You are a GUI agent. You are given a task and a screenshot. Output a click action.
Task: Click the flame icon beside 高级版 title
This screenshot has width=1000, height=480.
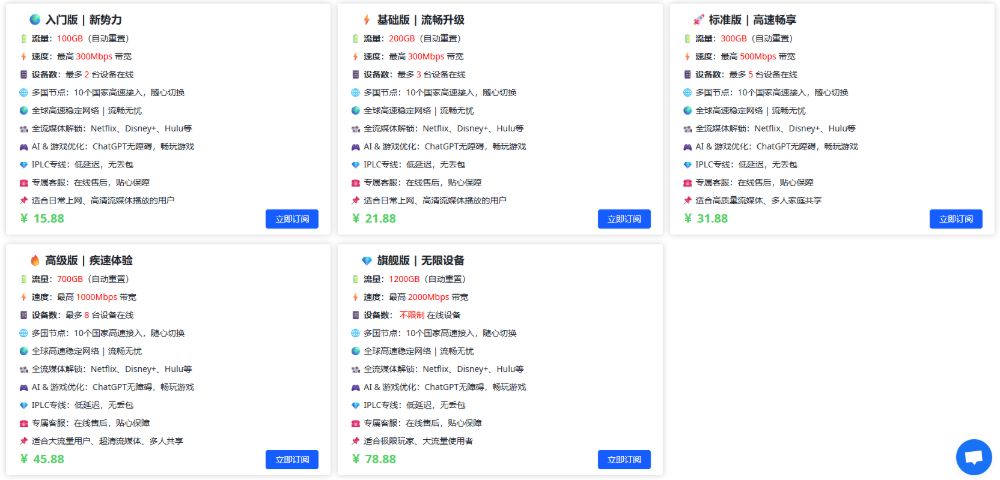point(35,261)
